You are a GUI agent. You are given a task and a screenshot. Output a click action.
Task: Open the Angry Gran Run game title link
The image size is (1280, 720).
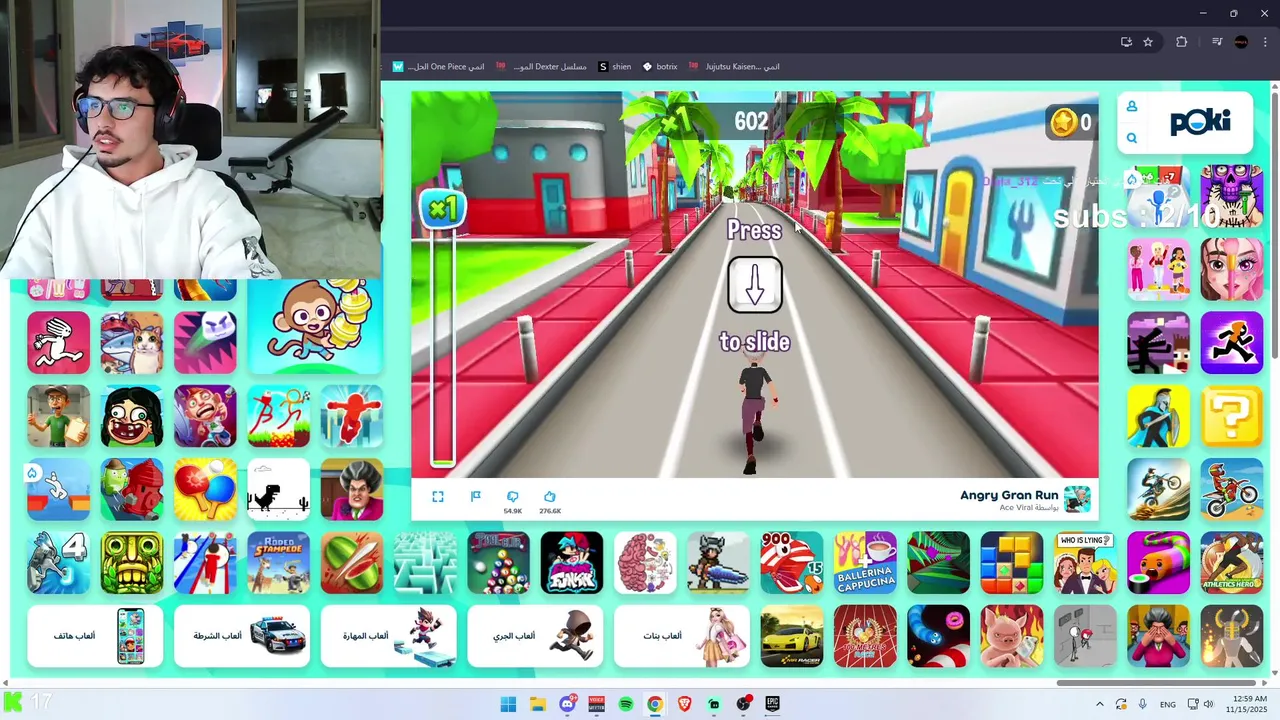tap(1009, 495)
